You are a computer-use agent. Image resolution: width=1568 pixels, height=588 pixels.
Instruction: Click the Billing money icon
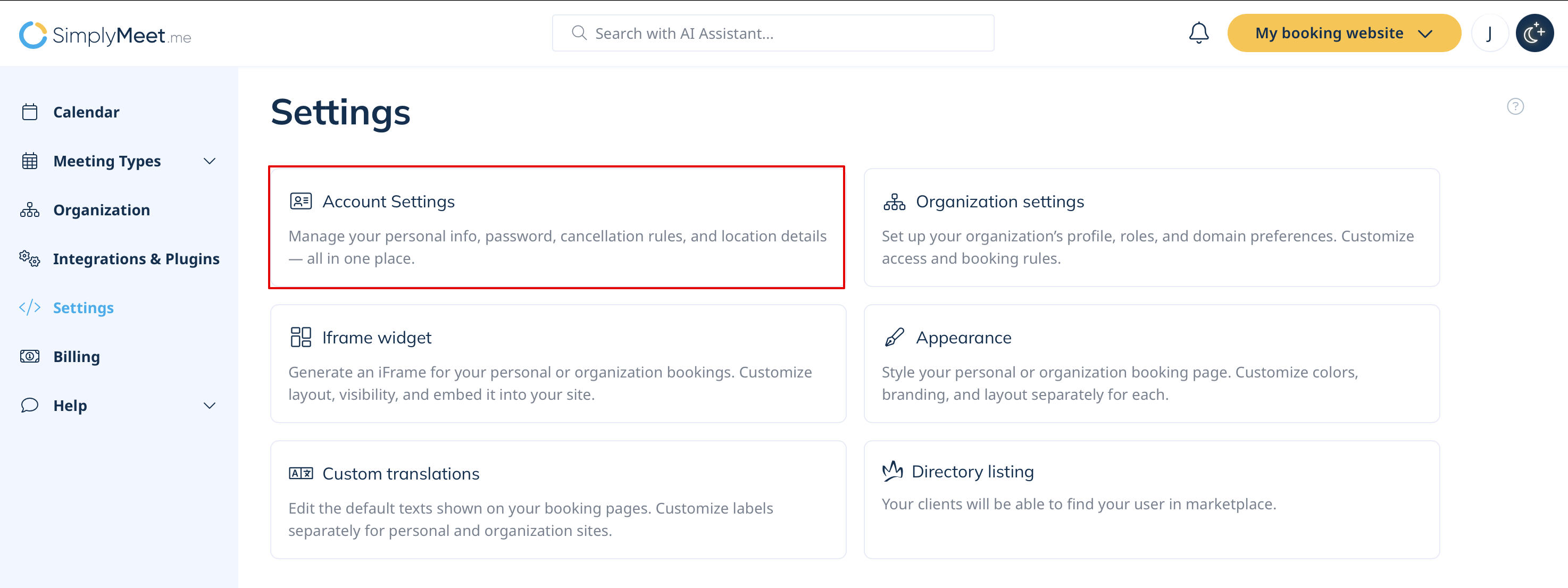[x=30, y=357]
